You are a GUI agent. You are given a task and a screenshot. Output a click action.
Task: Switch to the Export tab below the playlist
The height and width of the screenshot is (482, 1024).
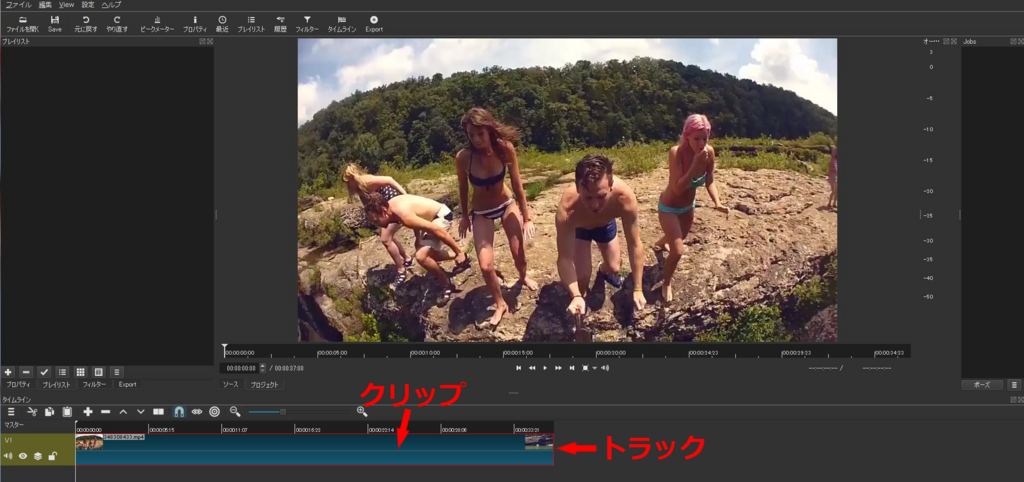click(x=127, y=385)
